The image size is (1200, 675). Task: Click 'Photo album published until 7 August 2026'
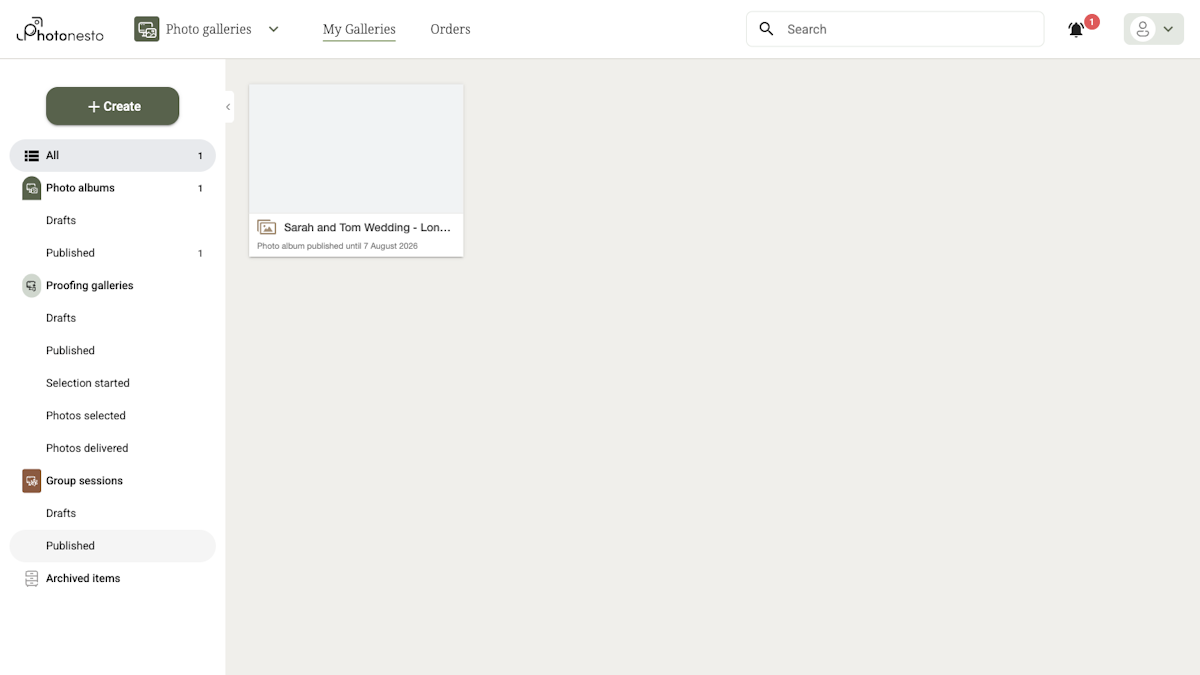click(337, 246)
